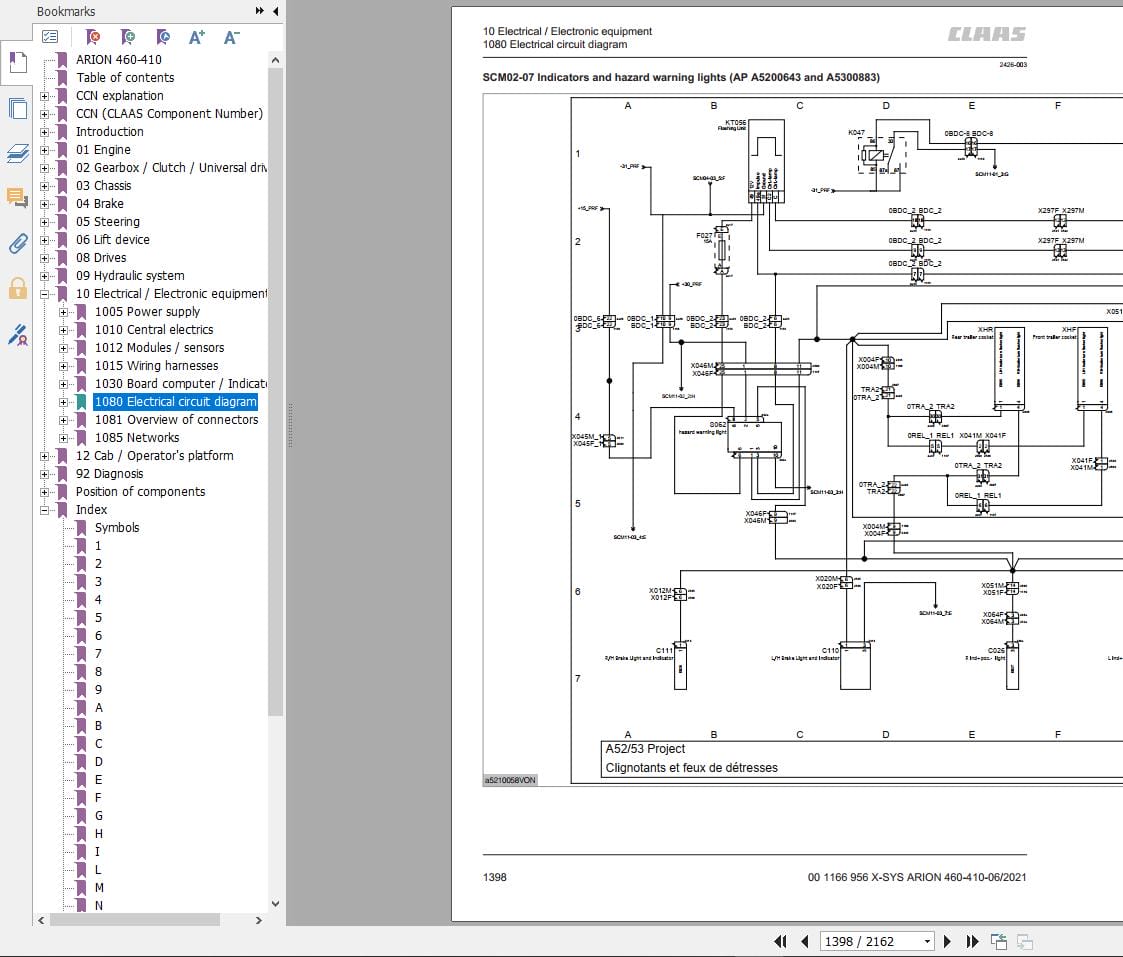Open the Bookmarks sidebar panel icon
Viewport: 1123px width, 957px height.
(17, 62)
